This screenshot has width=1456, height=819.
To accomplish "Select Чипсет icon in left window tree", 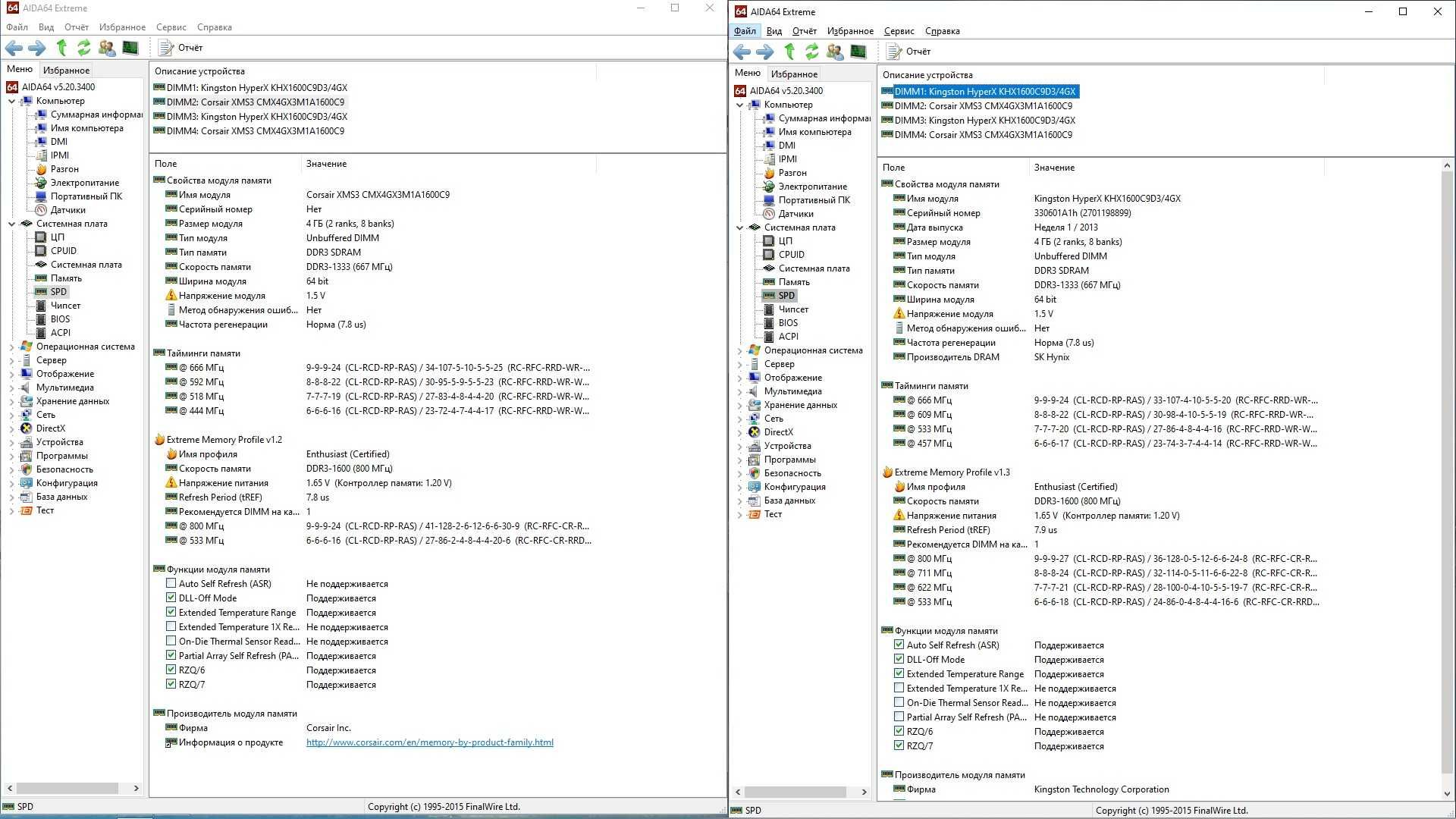I will (x=41, y=306).
